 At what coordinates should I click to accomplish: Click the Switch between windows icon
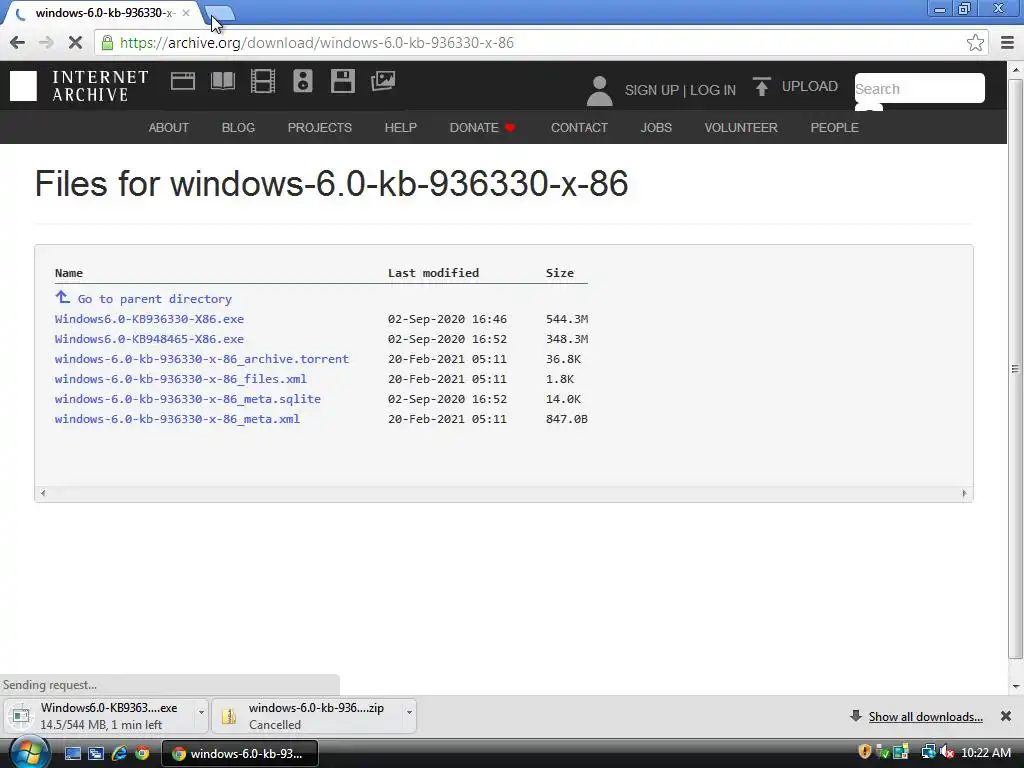[96, 753]
